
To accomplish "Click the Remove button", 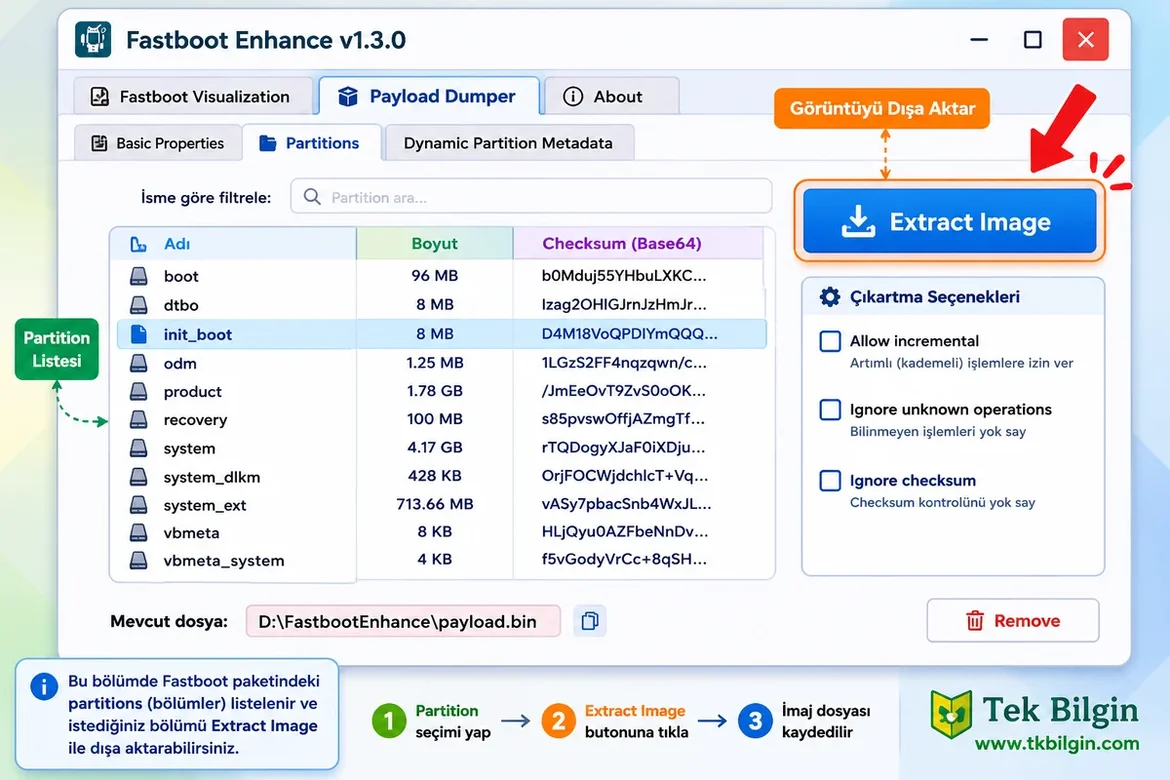I will click(1013, 620).
